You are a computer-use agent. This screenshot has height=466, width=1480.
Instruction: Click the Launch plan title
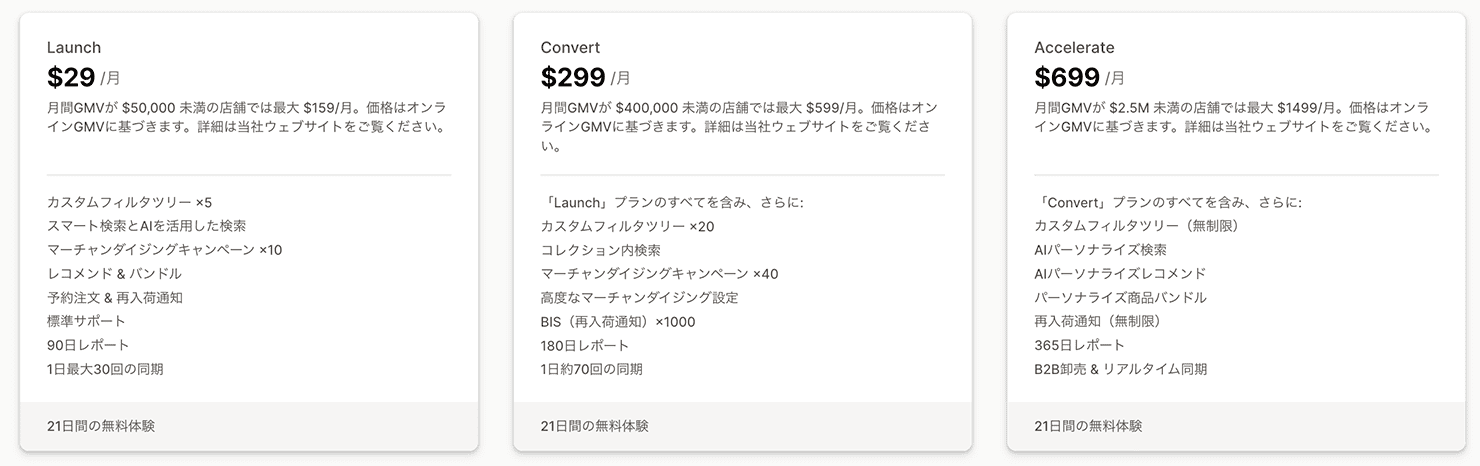(74, 48)
